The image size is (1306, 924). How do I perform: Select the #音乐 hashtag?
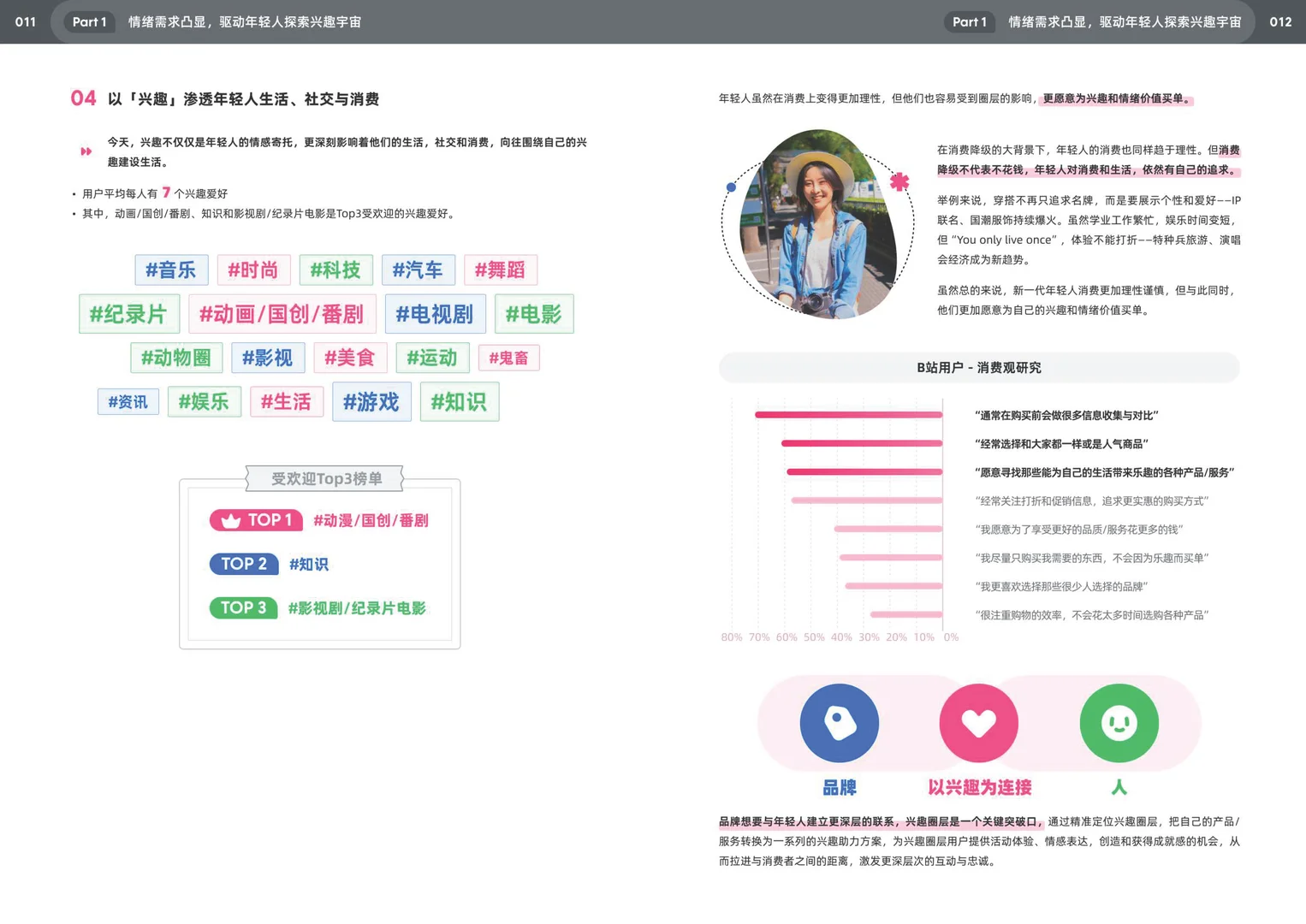[171, 269]
